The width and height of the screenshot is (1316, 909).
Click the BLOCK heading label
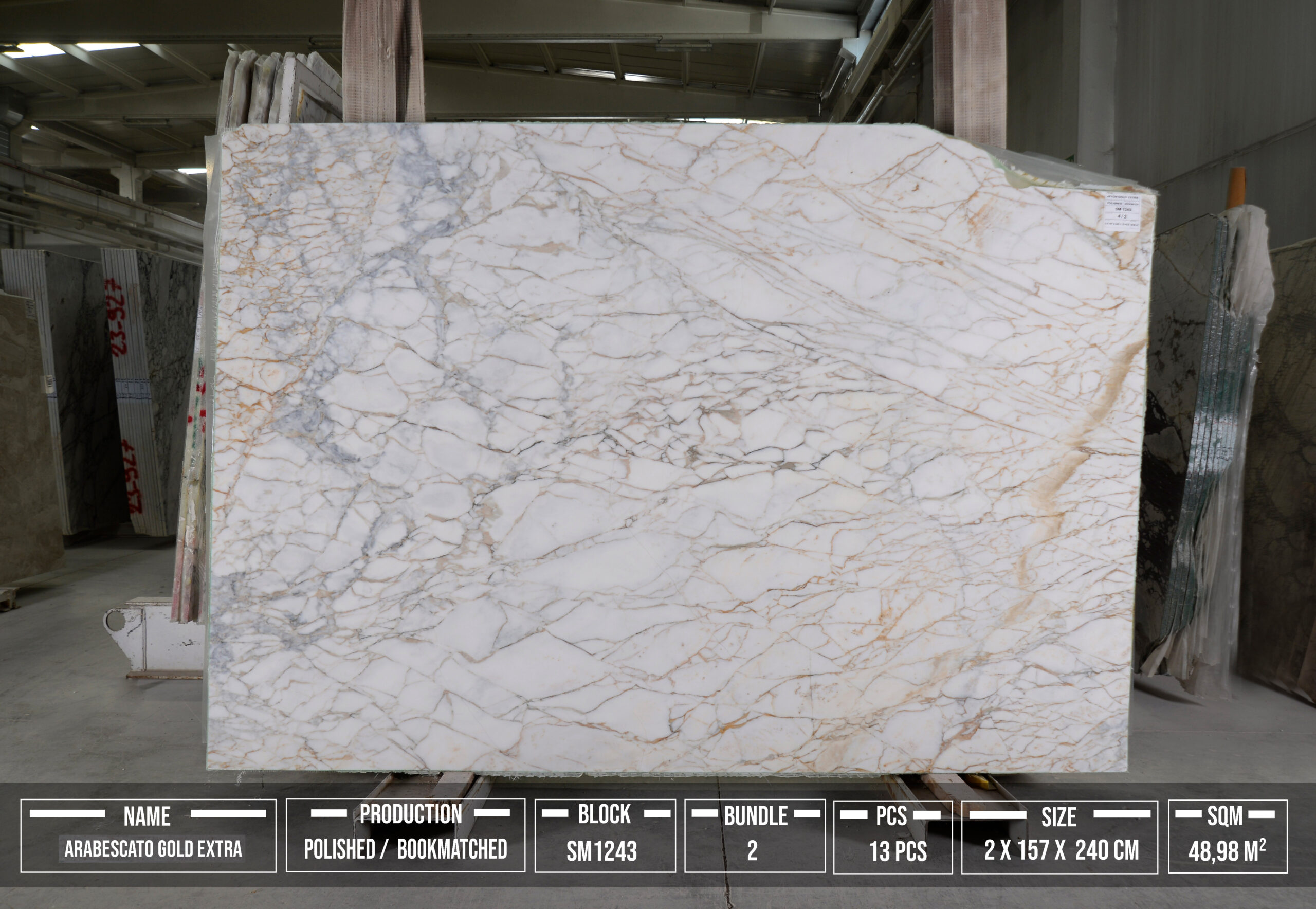click(x=604, y=814)
